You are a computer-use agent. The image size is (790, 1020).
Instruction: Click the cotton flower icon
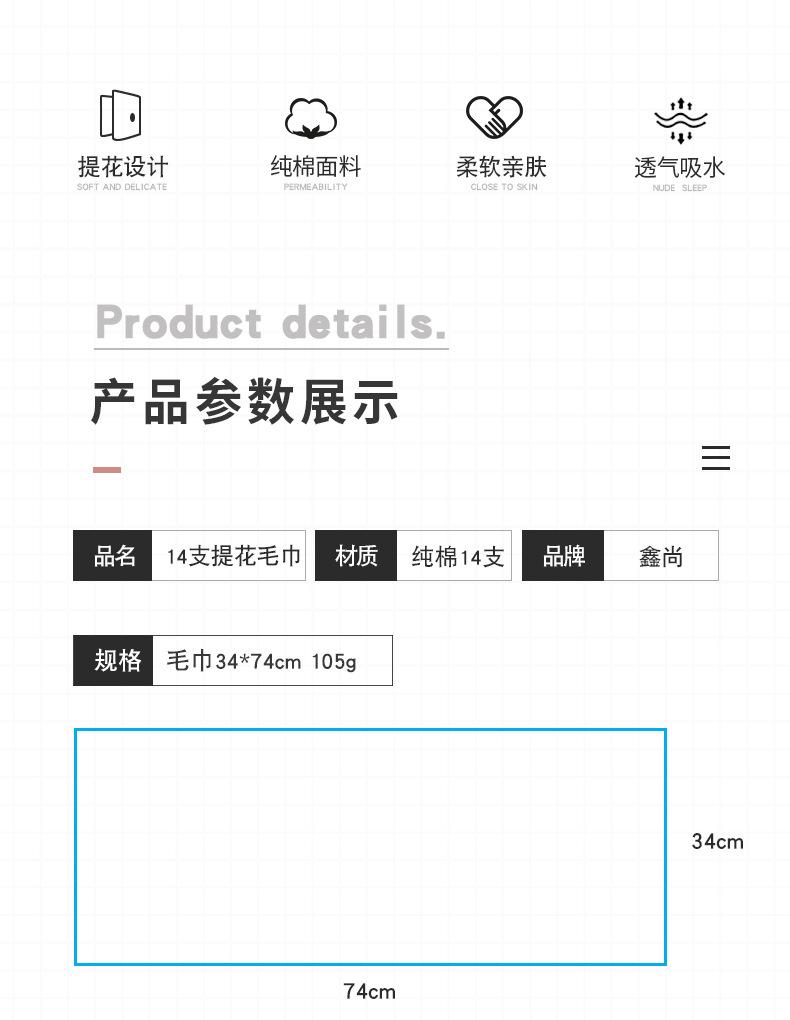coord(311,118)
